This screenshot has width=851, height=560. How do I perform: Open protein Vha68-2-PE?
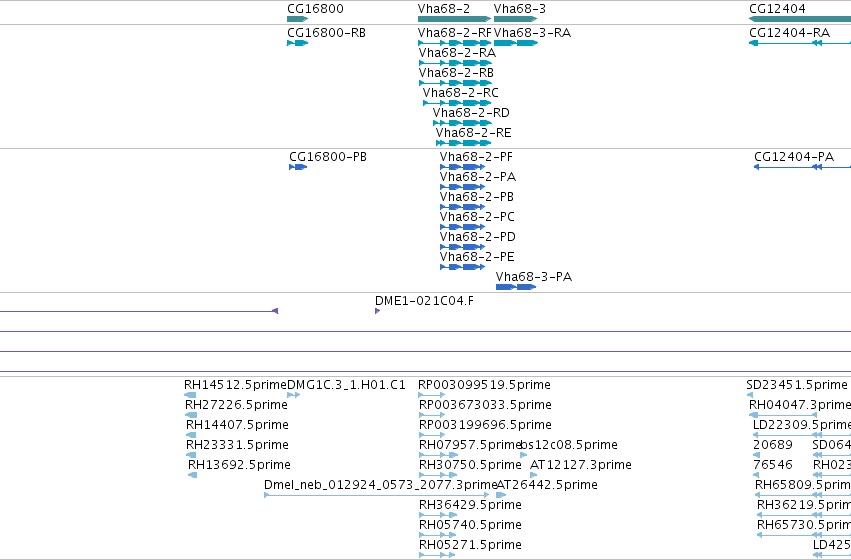click(x=477, y=257)
